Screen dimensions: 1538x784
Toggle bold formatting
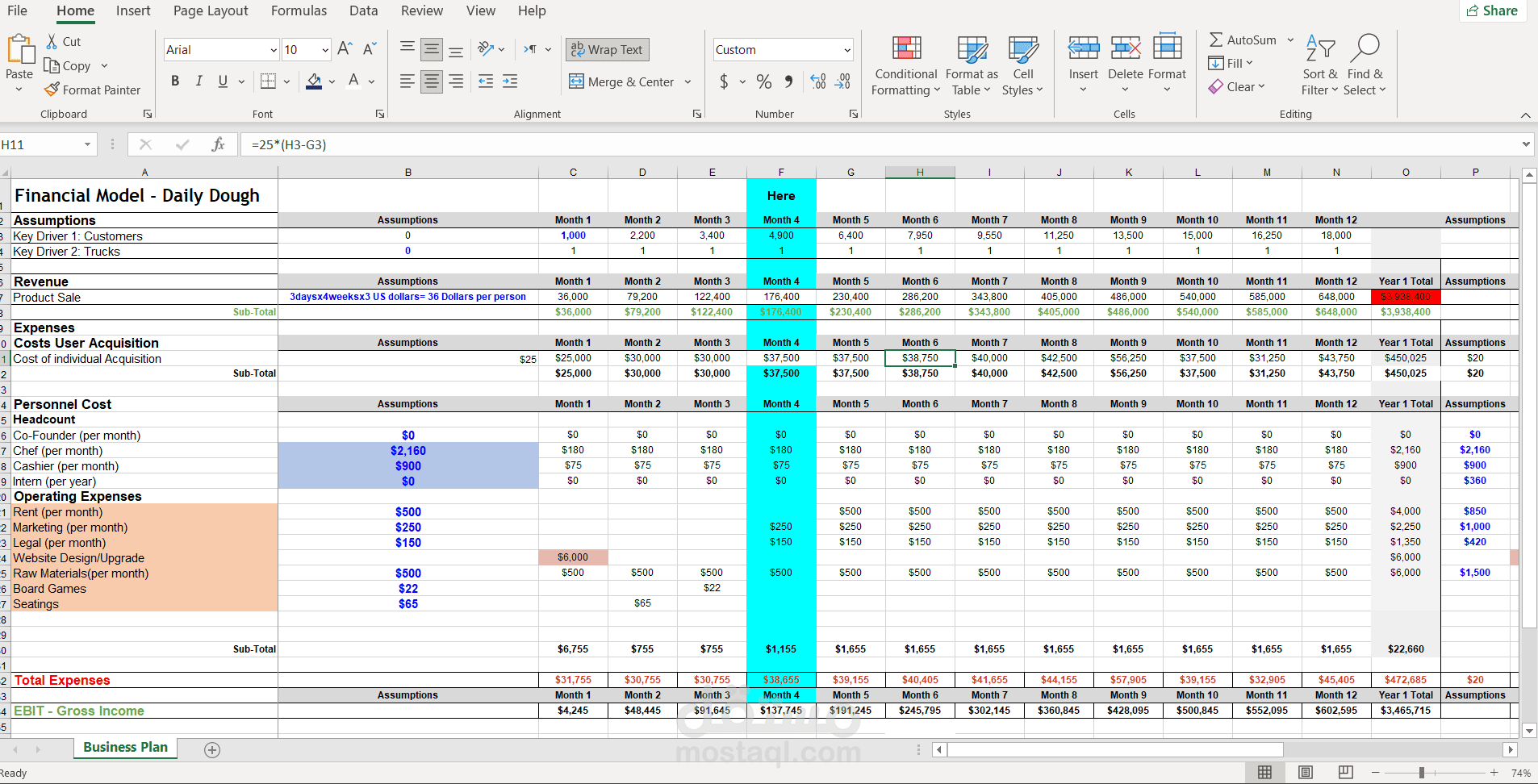point(174,81)
